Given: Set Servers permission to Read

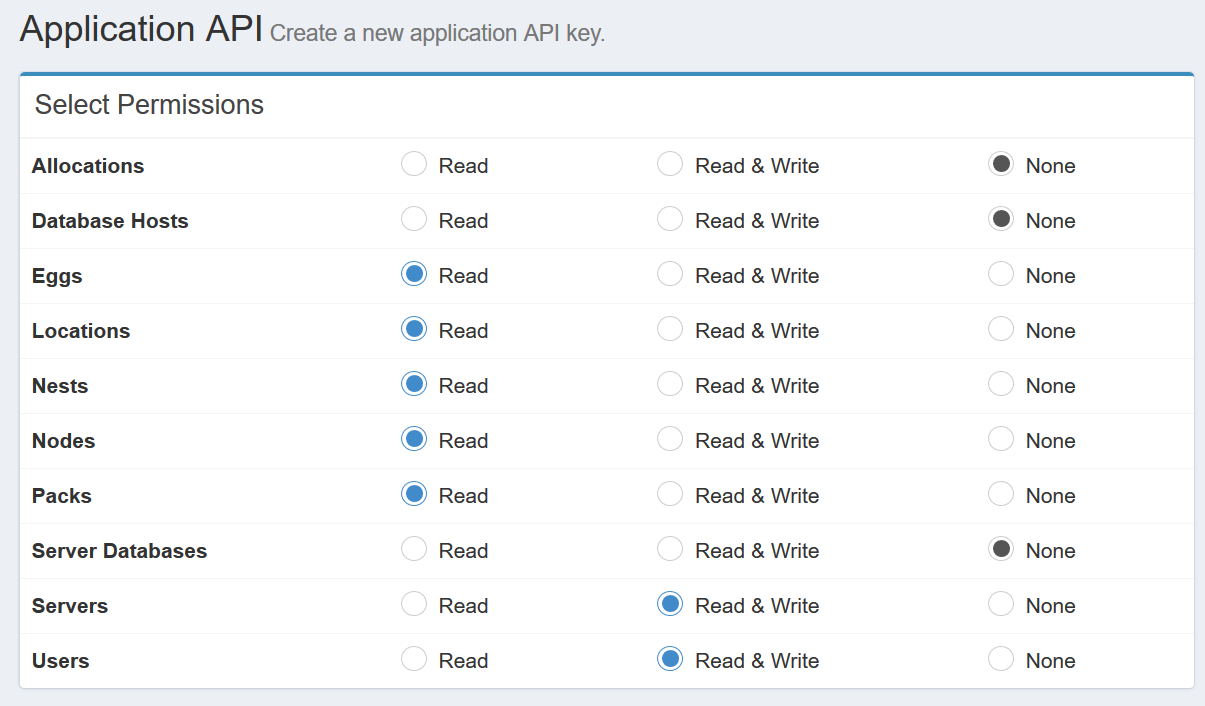Looking at the screenshot, I should pyautogui.click(x=414, y=604).
